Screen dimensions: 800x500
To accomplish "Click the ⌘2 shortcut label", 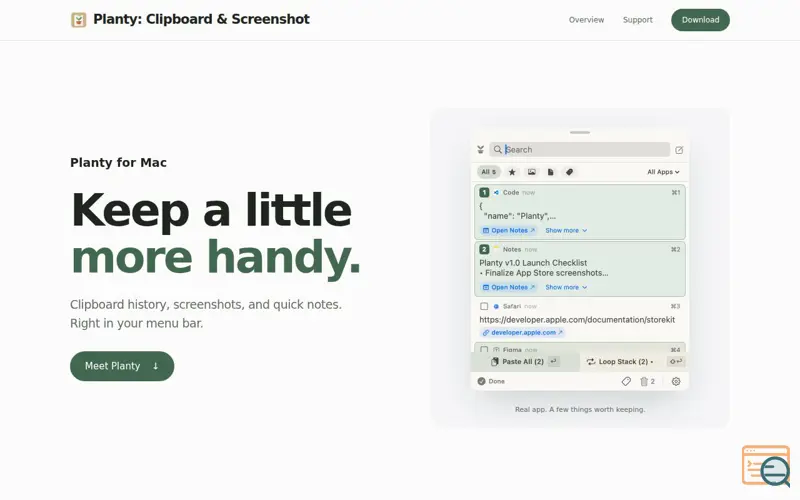I will 676,249.
